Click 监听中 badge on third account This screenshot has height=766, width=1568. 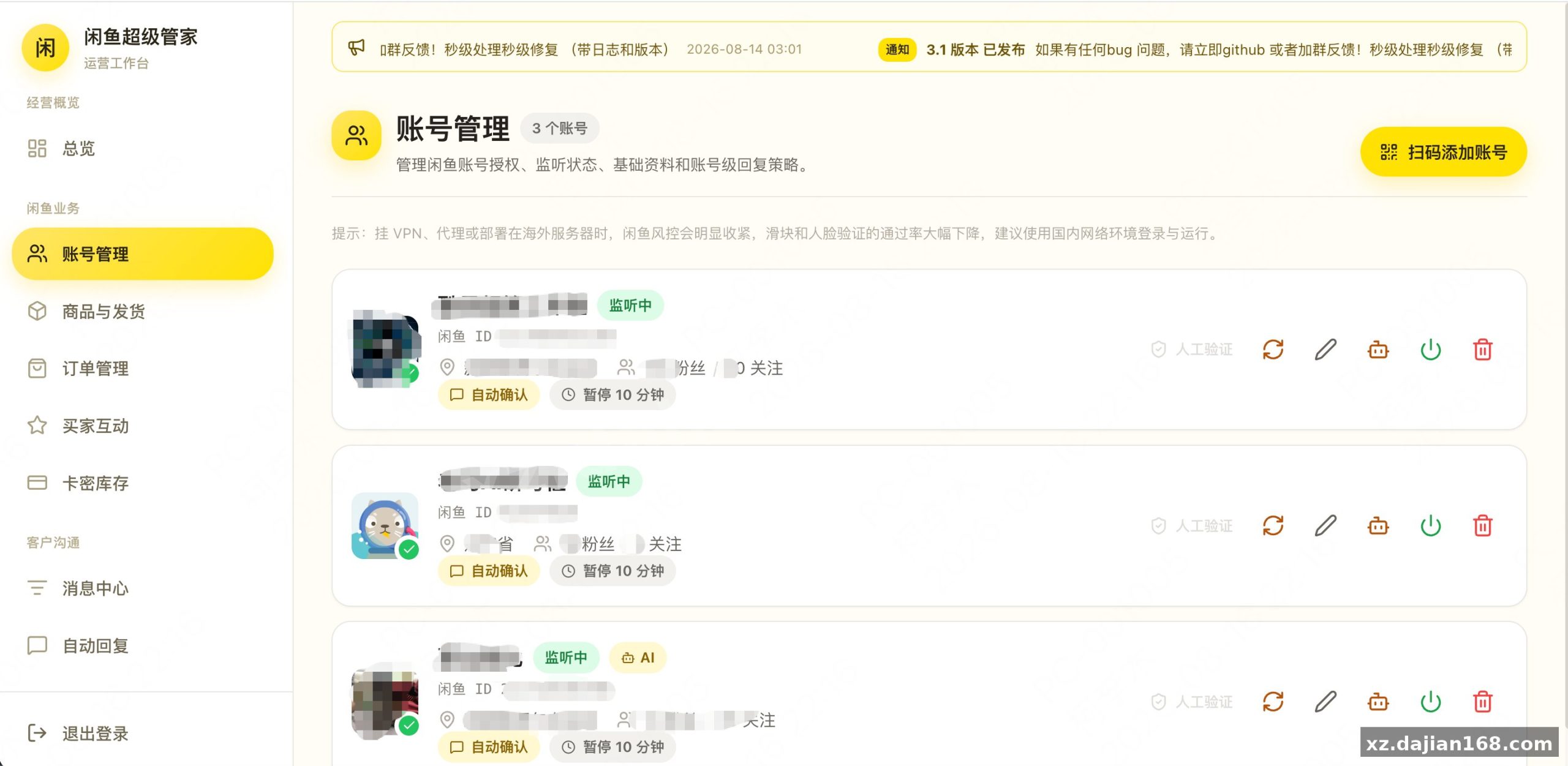566,658
